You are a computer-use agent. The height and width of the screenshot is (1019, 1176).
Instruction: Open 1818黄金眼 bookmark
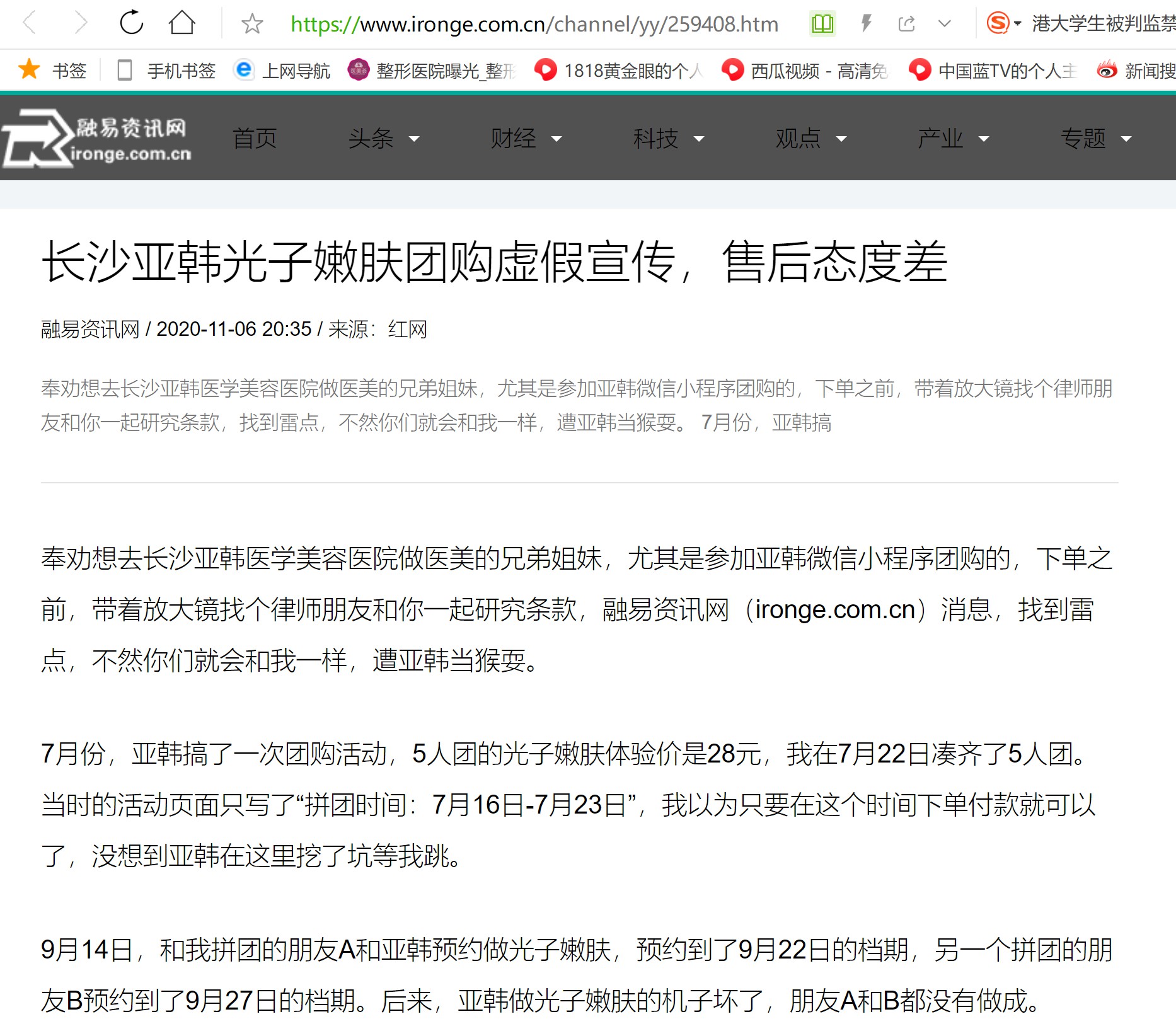point(619,70)
